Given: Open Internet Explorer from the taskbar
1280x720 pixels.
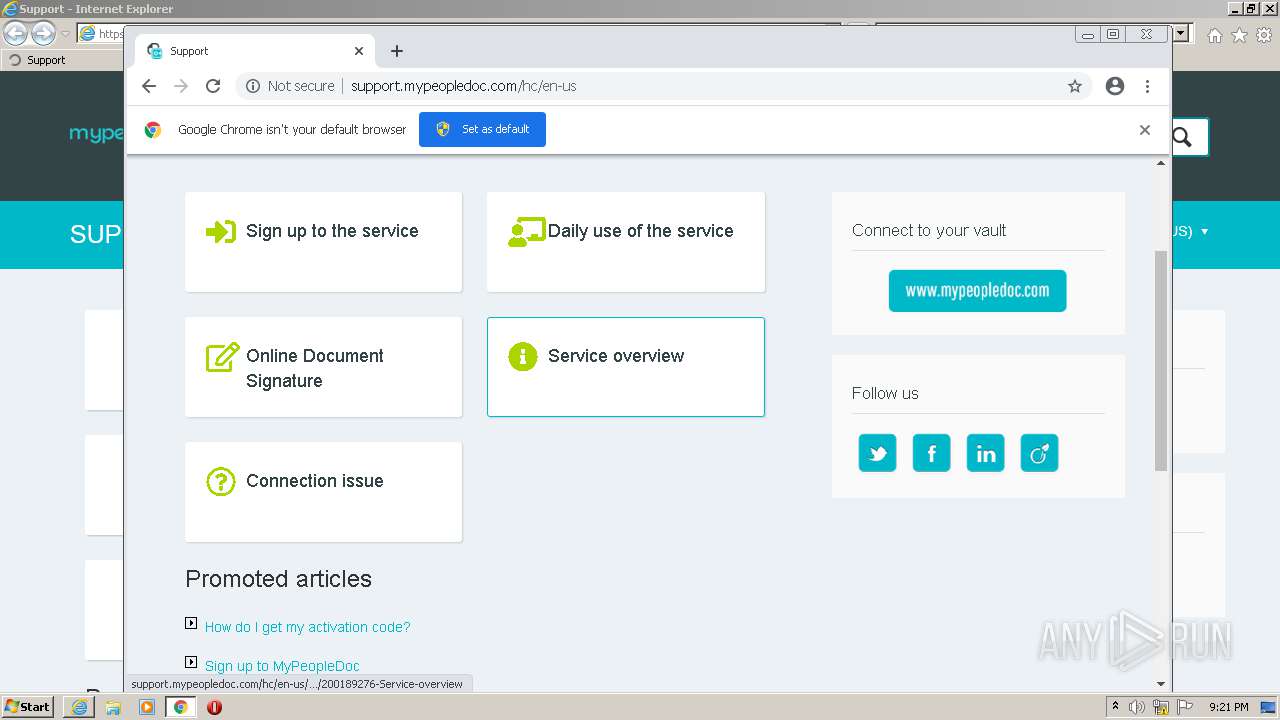Looking at the screenshot, I should [80, 707].
